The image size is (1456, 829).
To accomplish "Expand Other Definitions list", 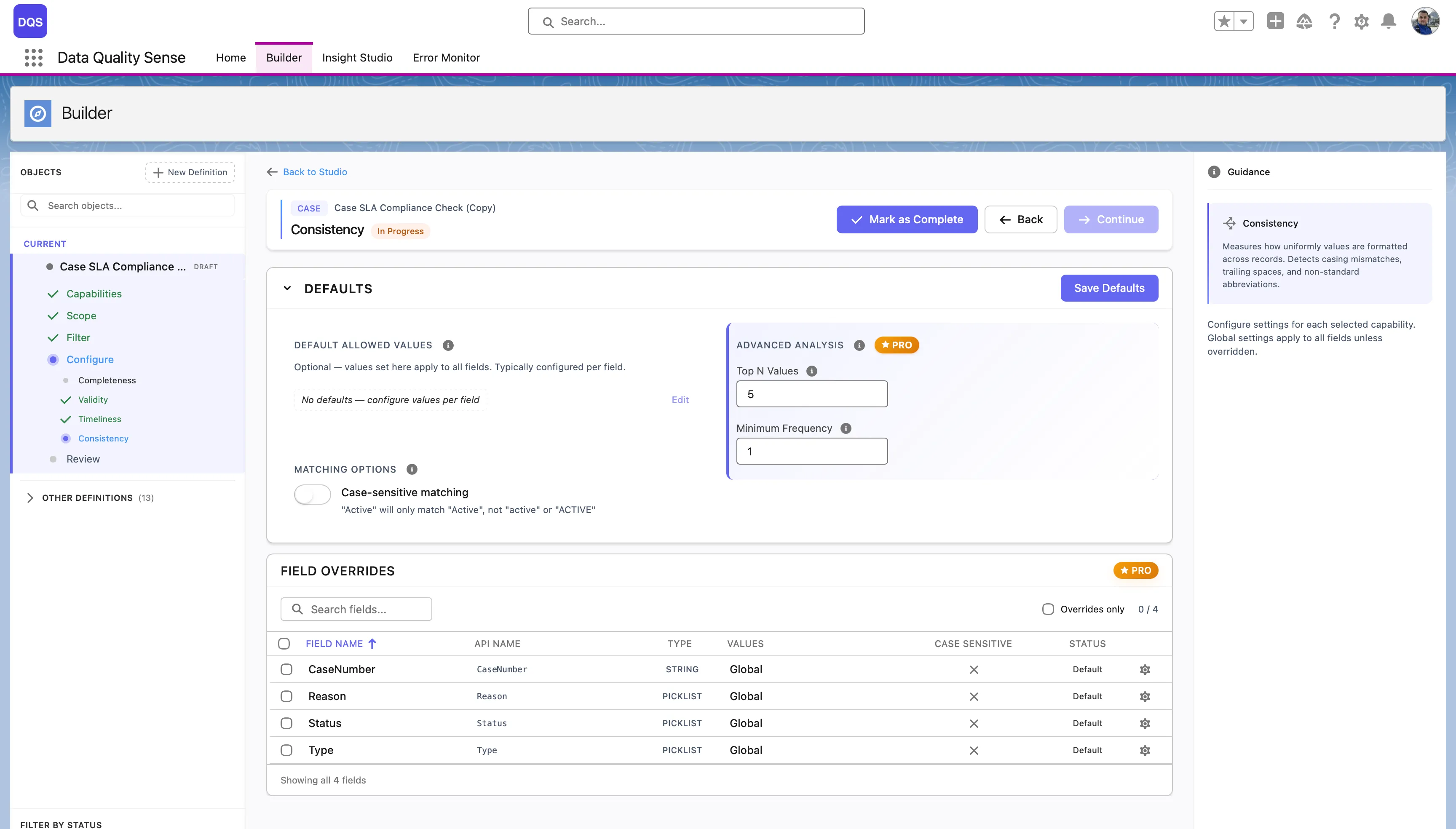I will tap(30, 497).
